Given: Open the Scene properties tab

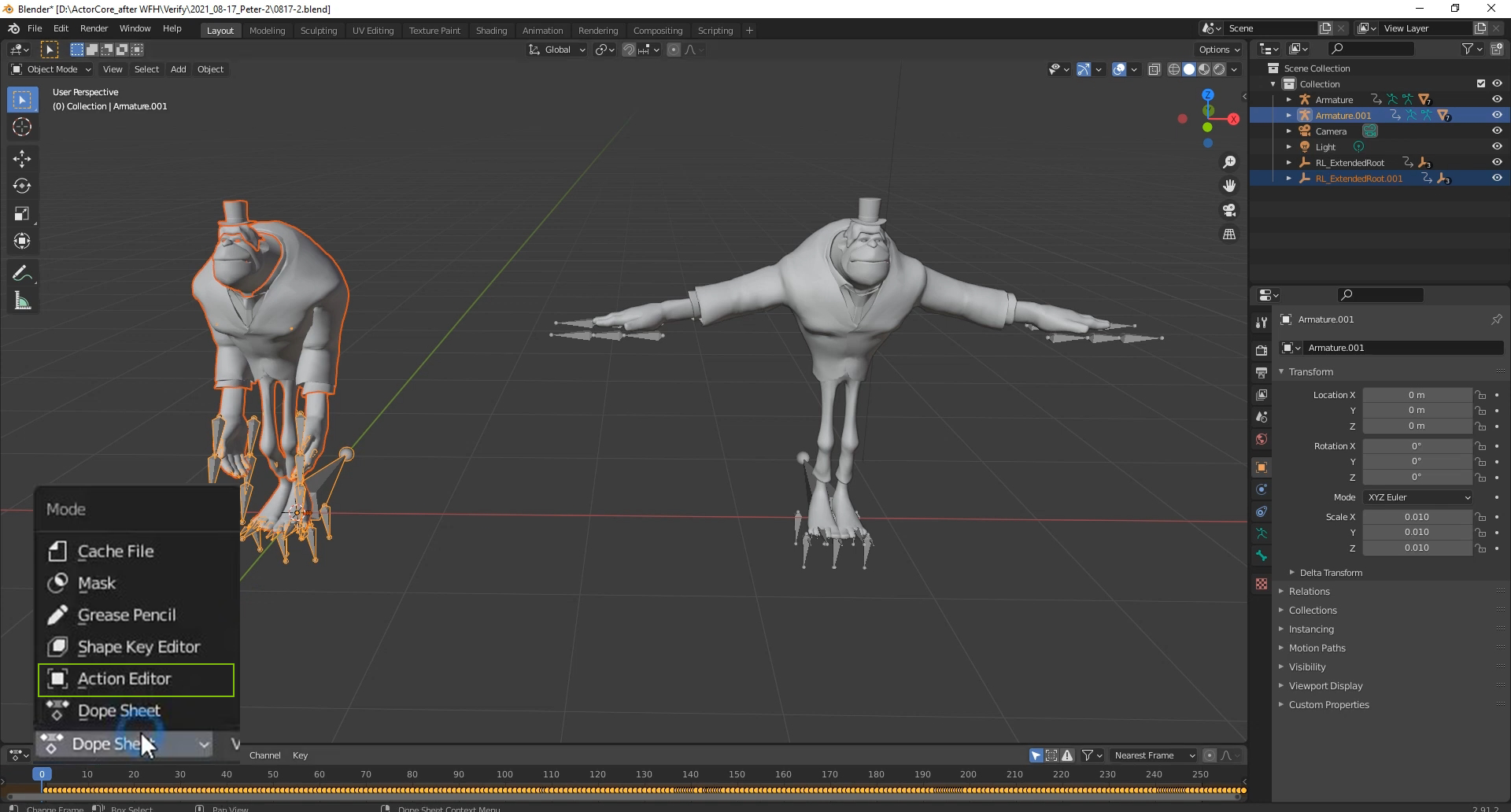Looking at the screenshot, I should click(1262, 417).
